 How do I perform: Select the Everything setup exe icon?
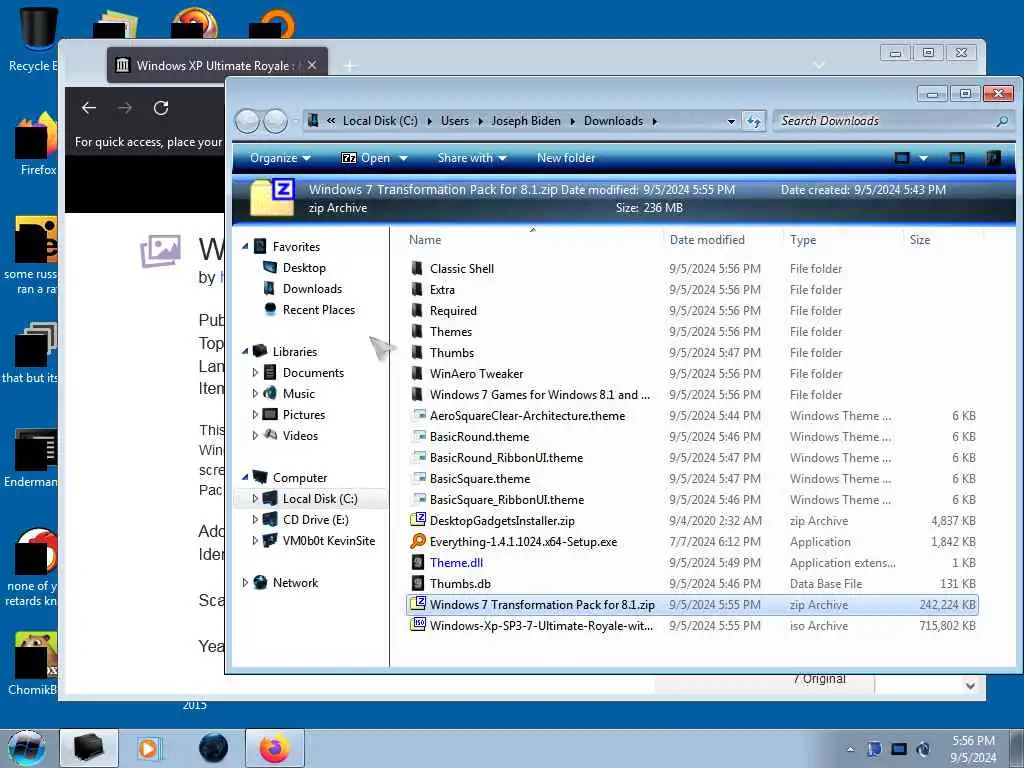coord(418,541)
